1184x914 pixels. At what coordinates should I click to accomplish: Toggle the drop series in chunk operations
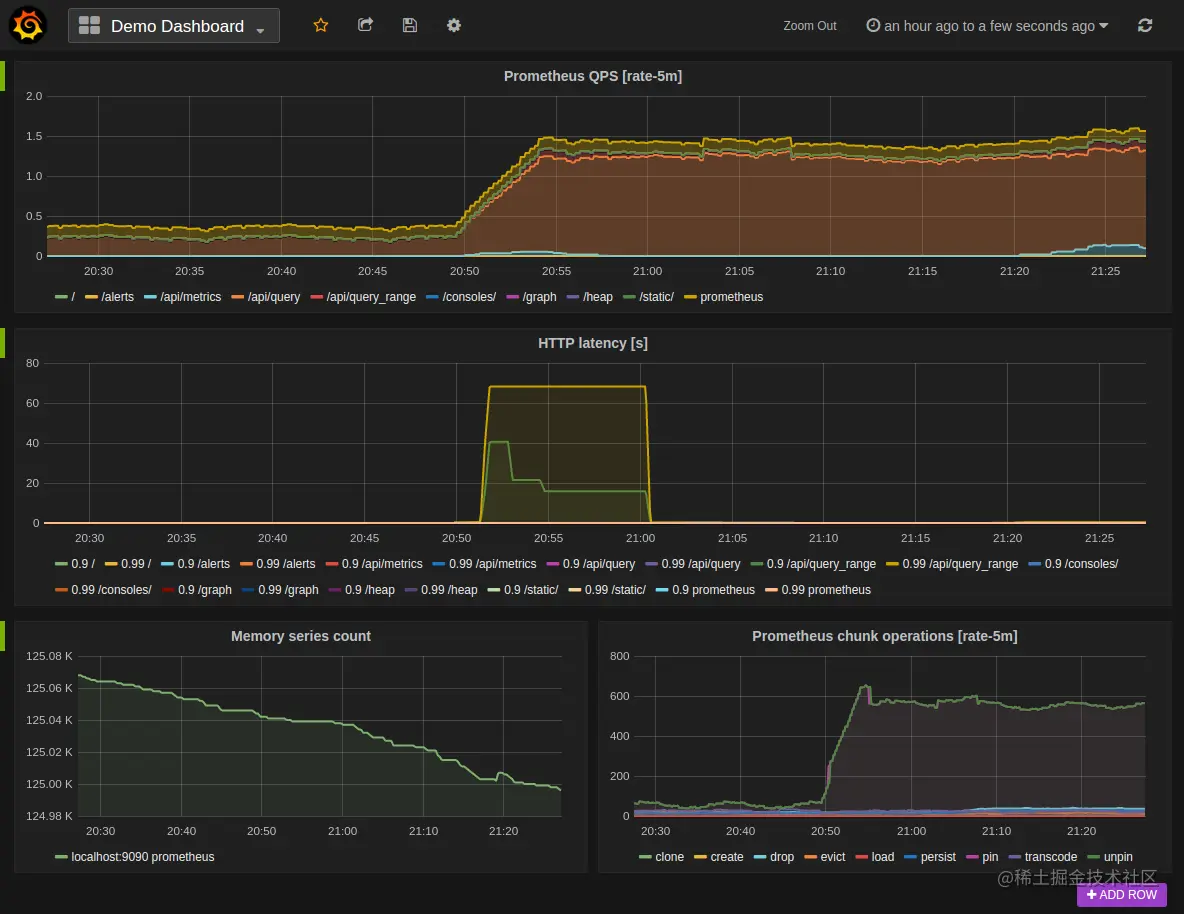coord(782,857)
